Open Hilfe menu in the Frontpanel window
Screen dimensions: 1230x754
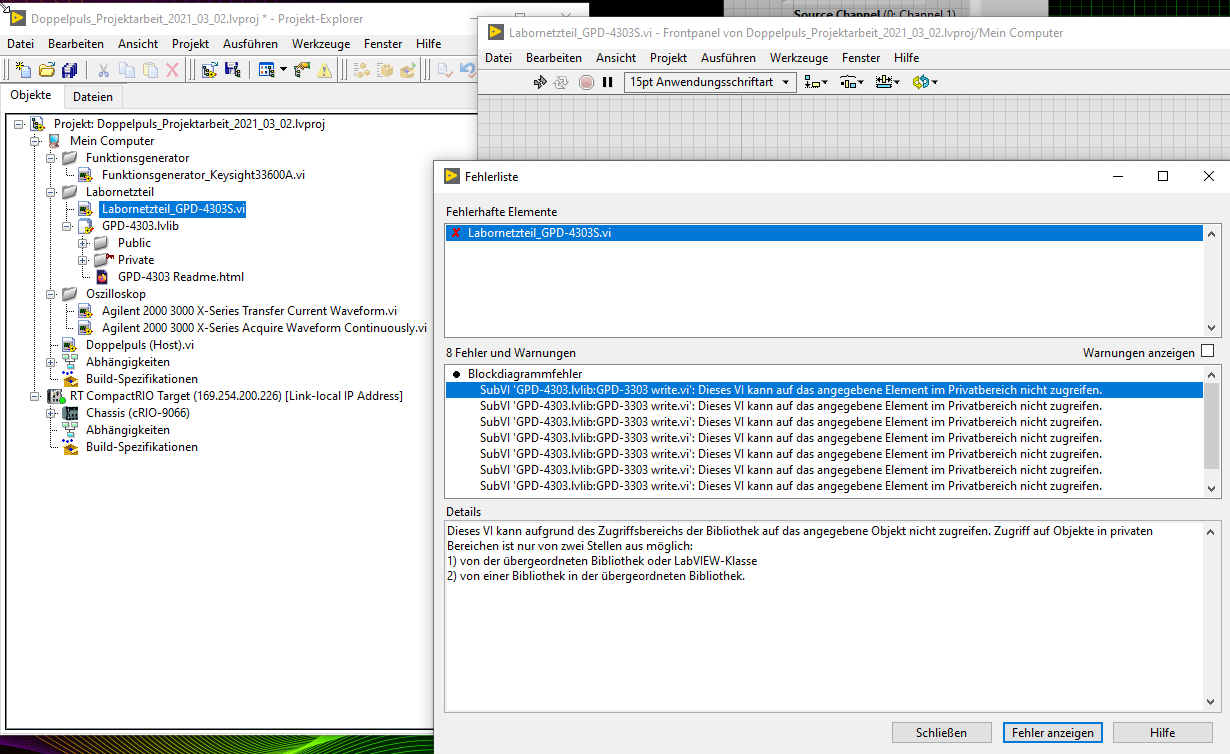tap(907, 58)
